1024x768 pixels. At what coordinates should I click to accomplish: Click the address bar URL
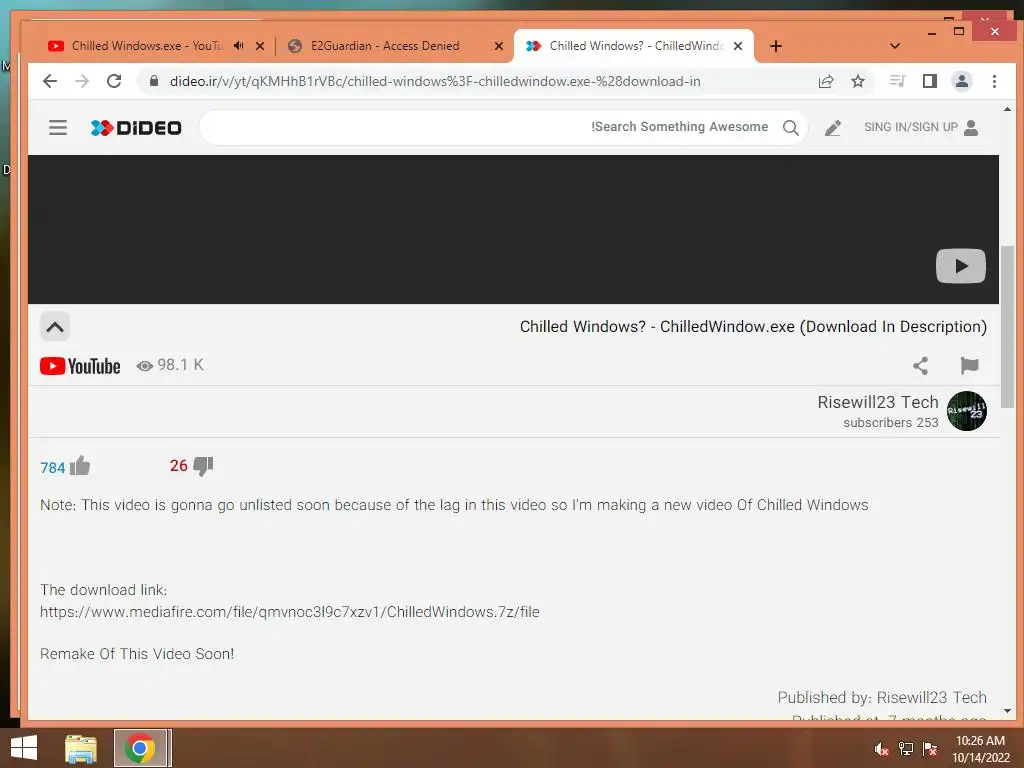coord(435,81)
